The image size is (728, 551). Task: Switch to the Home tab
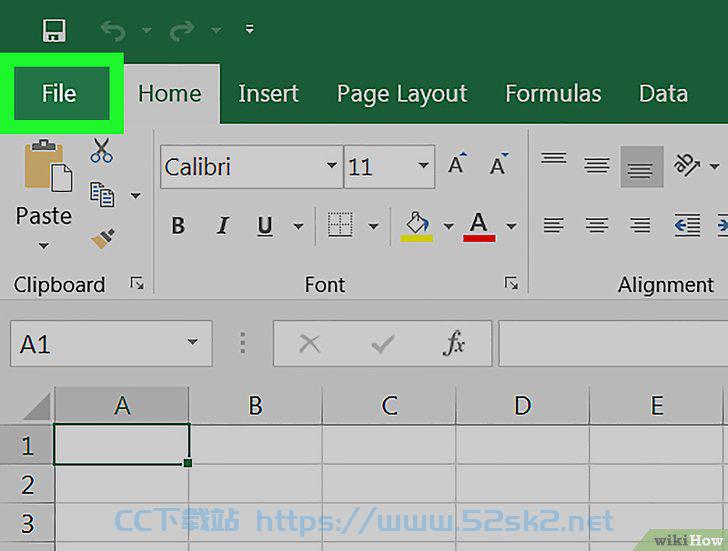[x=170, y=93]
